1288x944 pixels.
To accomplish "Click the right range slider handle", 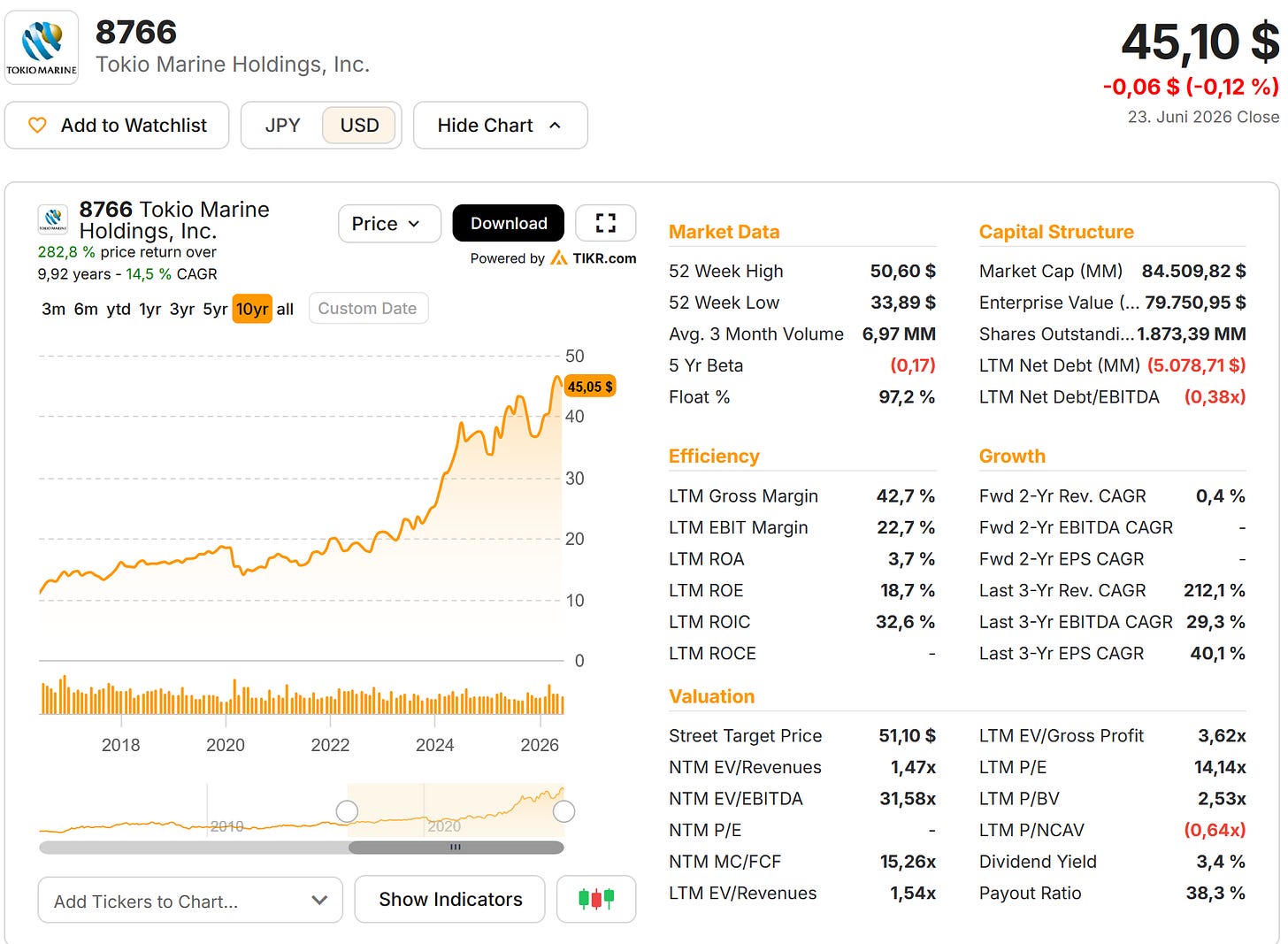I will 563,810.
